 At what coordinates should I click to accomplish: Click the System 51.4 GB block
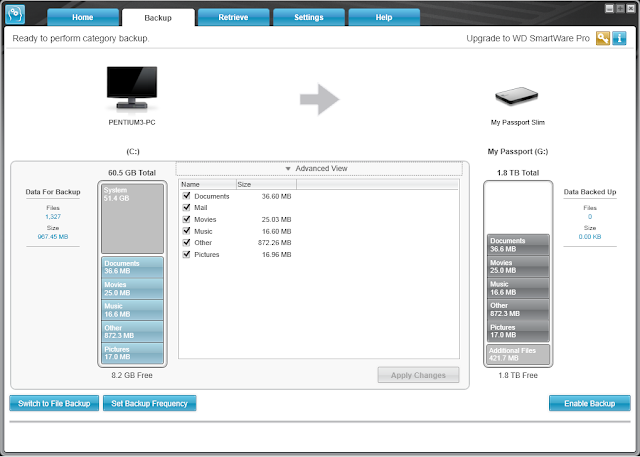pos(133,218)
